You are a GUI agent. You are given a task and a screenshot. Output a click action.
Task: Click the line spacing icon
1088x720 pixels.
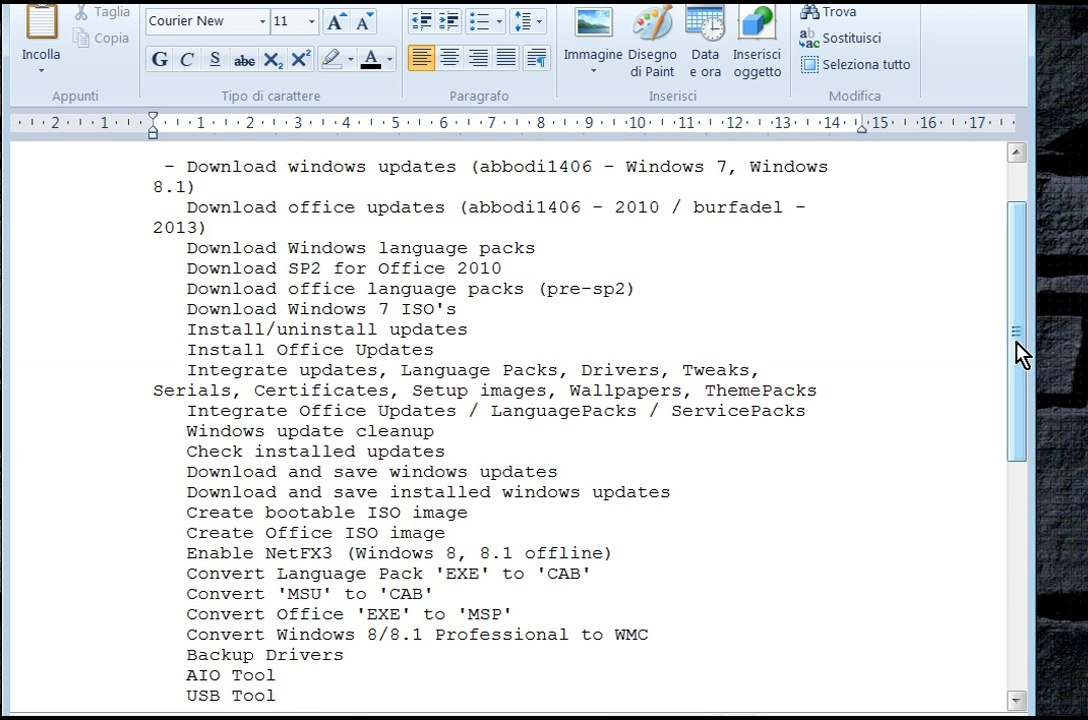[522, 22]
